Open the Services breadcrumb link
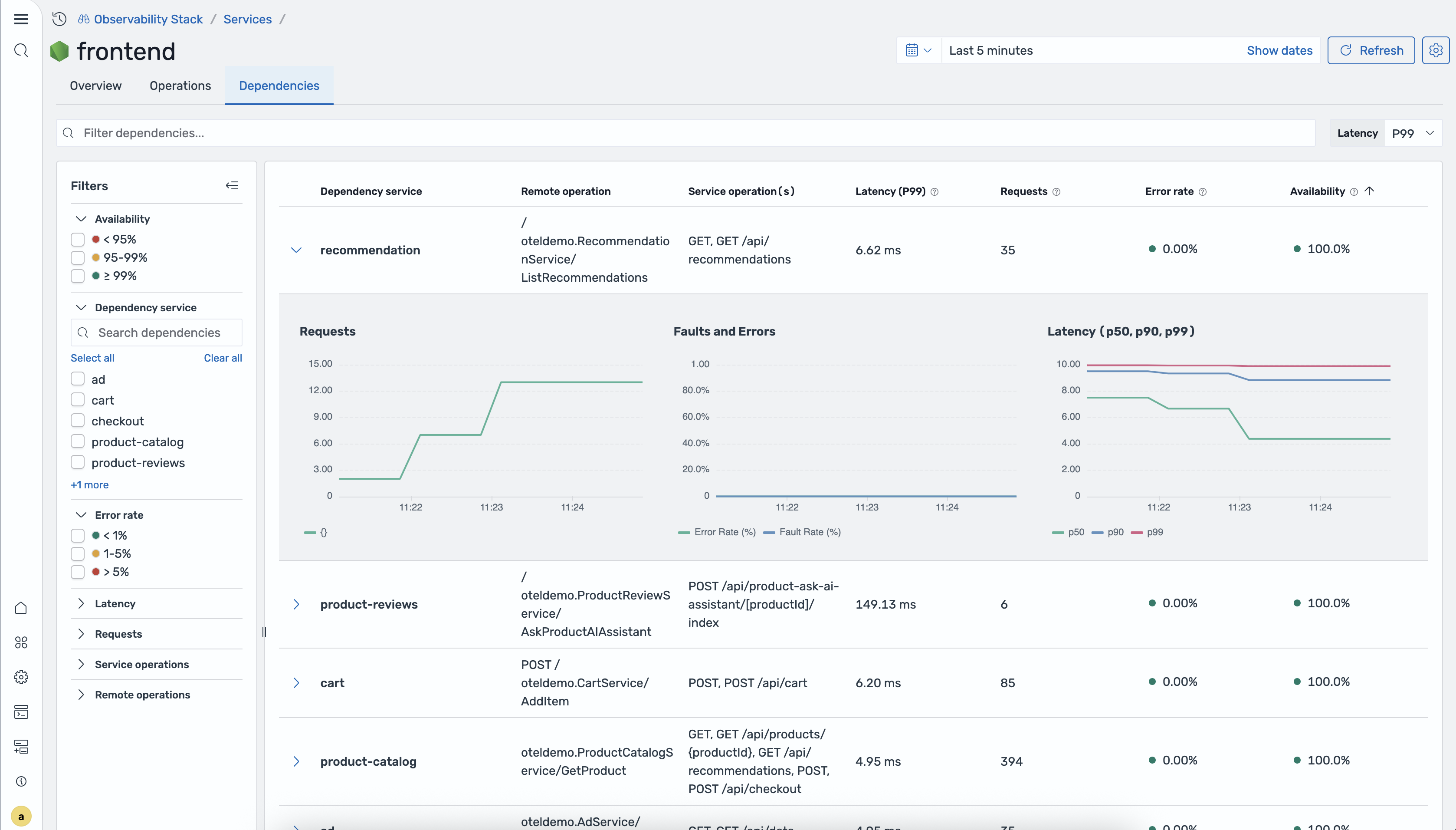The height and width of the screenshot is (830, 1456). tap(247, 19)
